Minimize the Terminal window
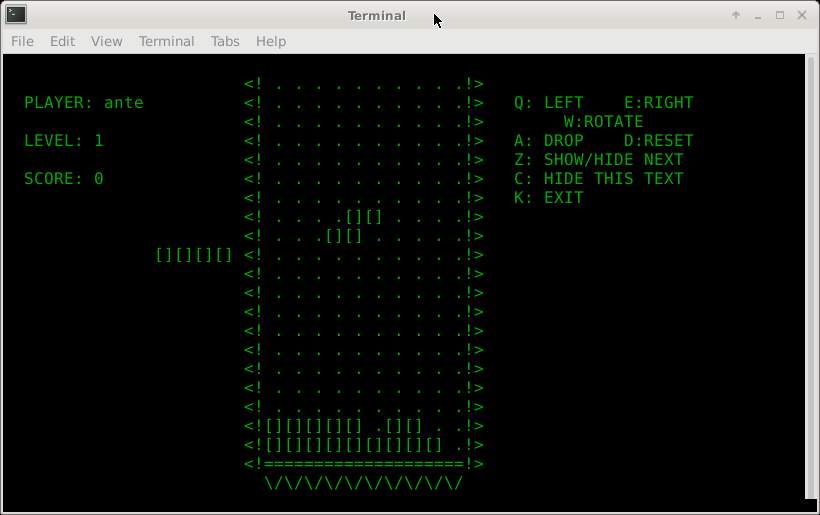Screen dimensions: 820x515 (758, 16)
